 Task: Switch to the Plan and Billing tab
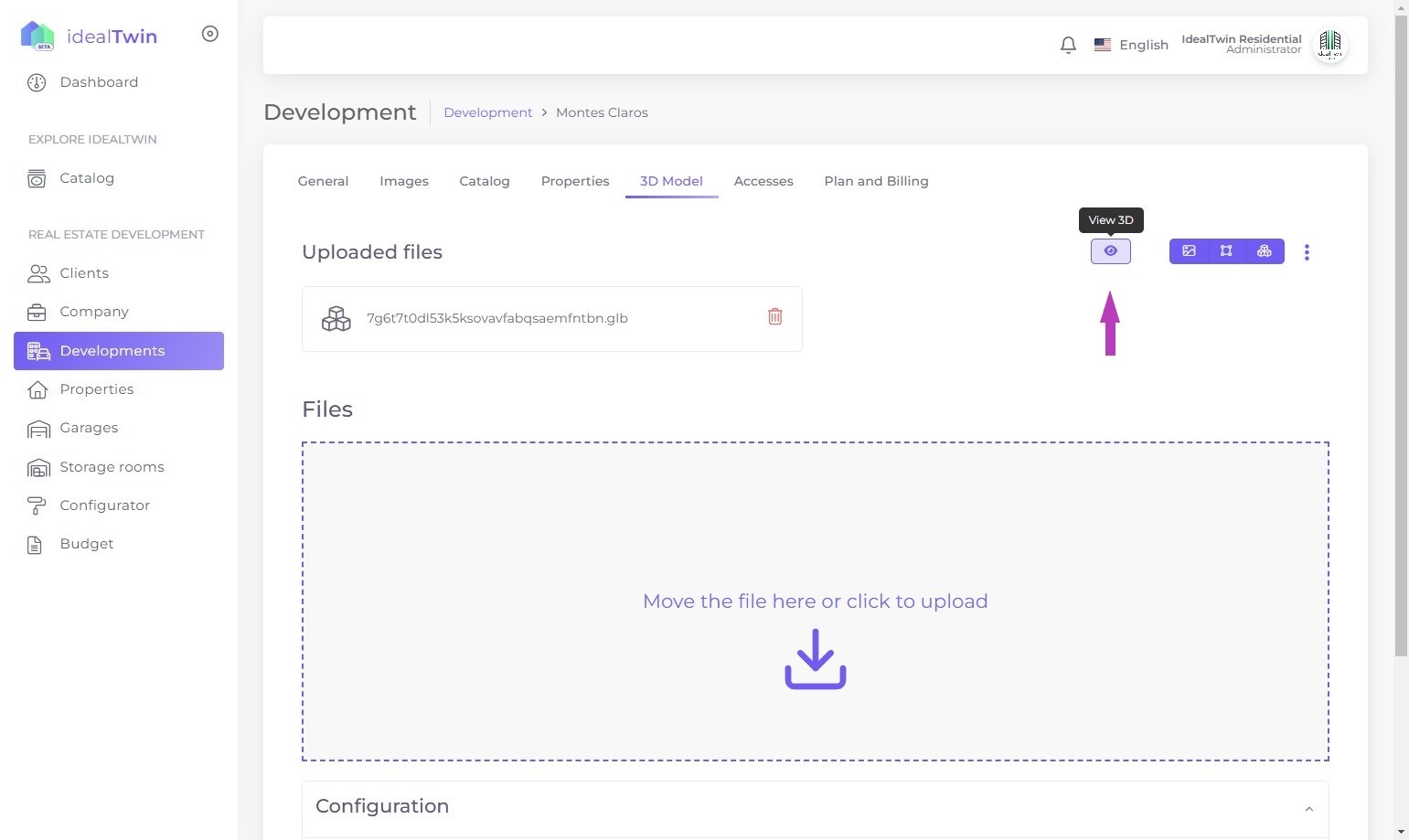pyautogui.click(x=876, y=181)
